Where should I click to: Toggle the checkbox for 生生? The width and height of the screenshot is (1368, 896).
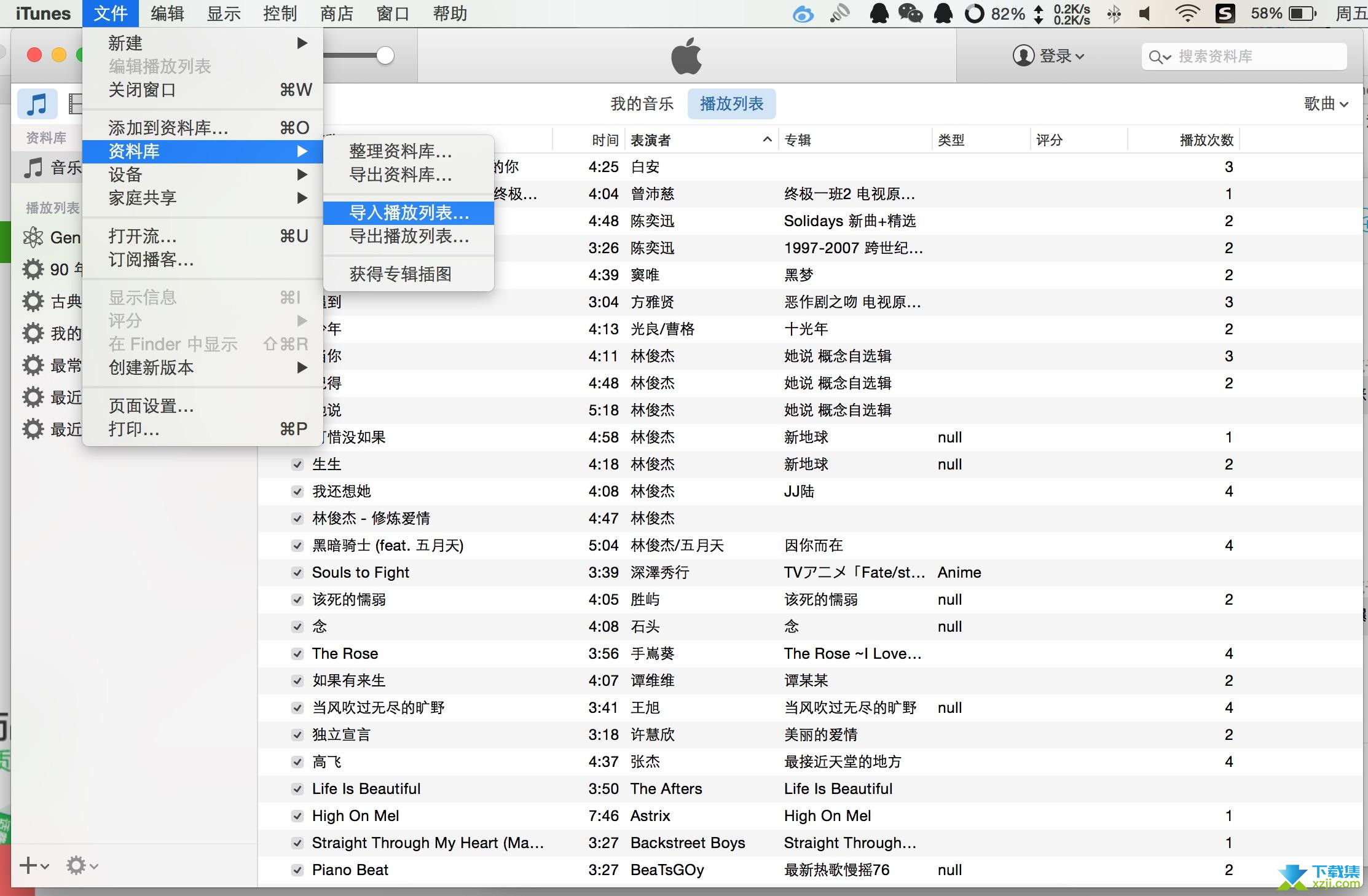tap(297, 465)
